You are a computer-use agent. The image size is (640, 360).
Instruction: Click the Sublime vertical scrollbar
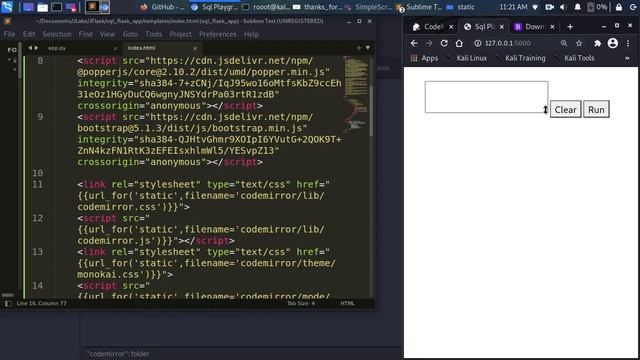coord(371,111)
